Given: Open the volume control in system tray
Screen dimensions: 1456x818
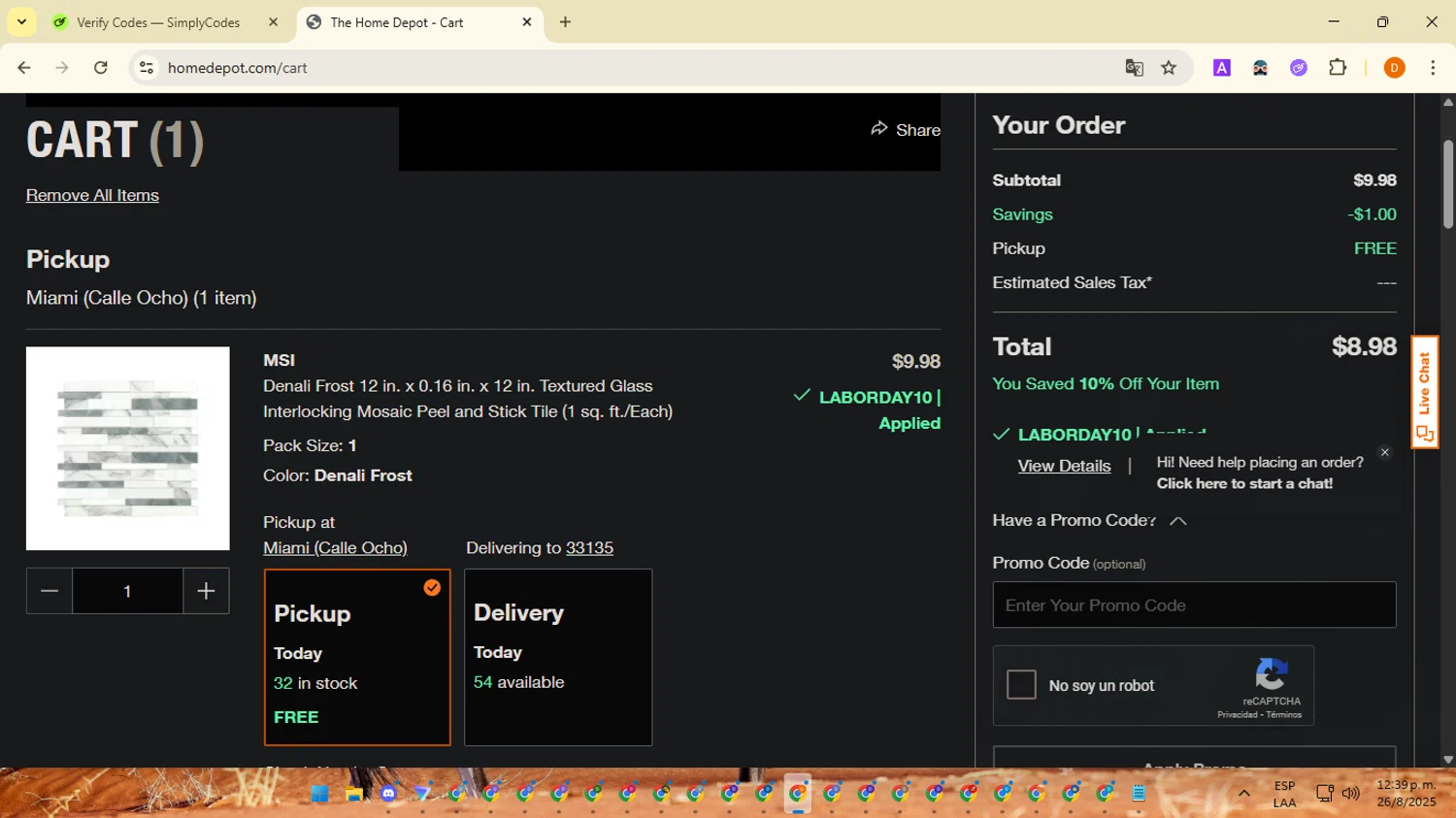Looking at the screenshot, I should 1351,794.
